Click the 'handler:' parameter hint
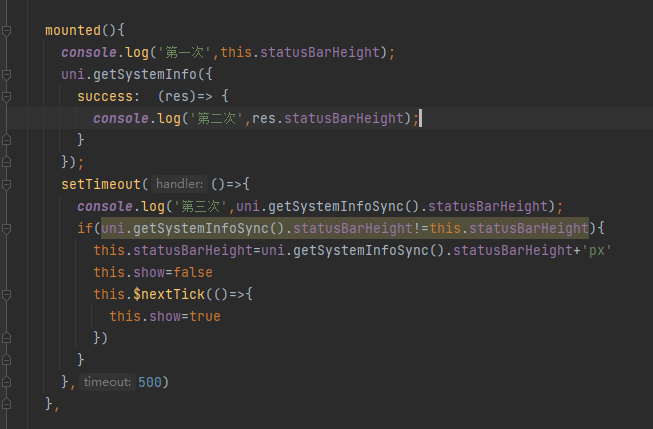The height and width of the screenshot is (429, 653). coord(179,184)
